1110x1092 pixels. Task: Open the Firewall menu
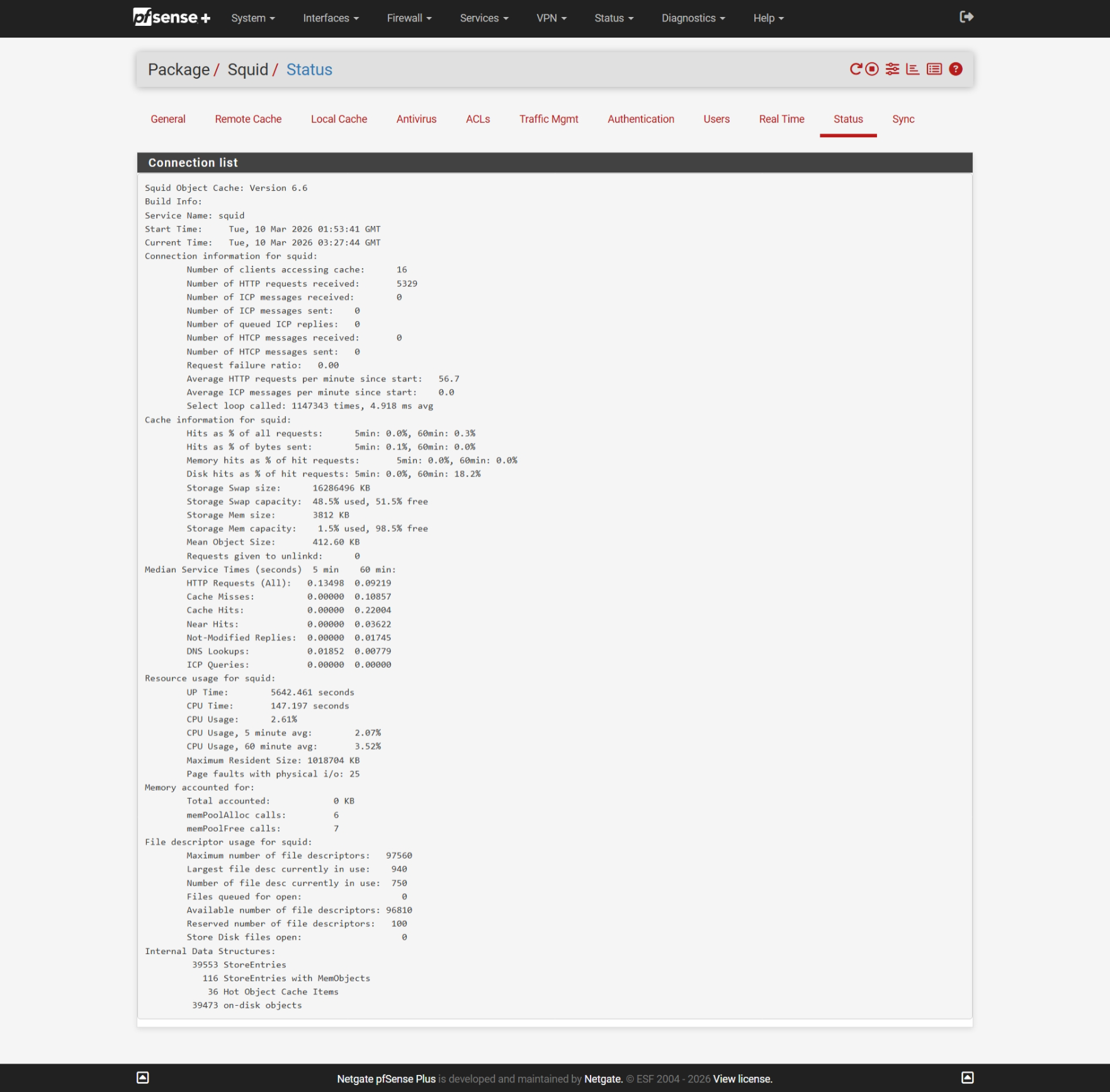click(409, 18)
